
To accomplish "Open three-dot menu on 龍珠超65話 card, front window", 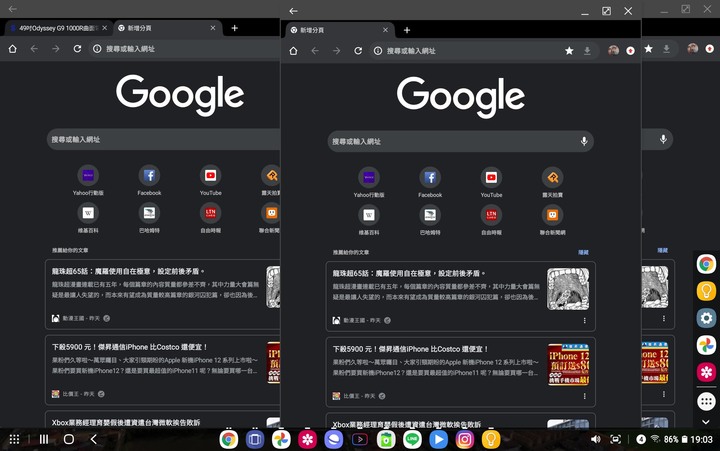I will coord(584,321).
